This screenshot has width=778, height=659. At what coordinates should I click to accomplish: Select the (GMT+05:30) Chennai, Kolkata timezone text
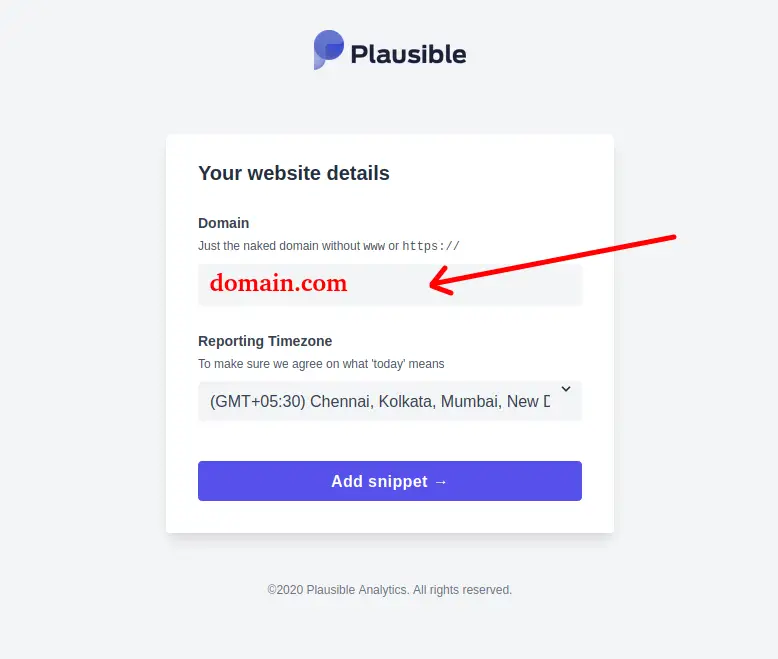point(380,401)
